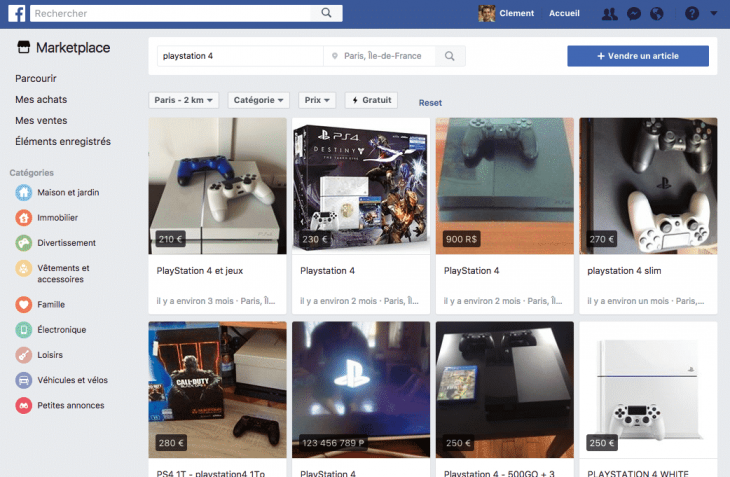Open the Paris - 2 km dropdown

pyautogui.click(x=183, y=100)
